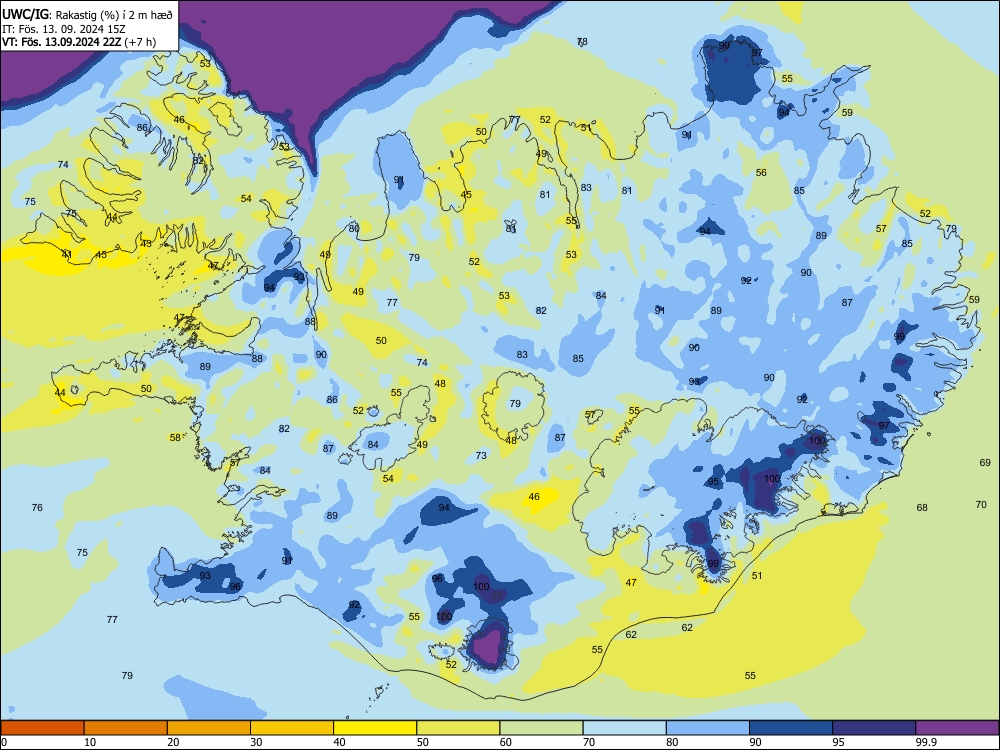Pick the pale yellow 50–60 legend swatch
This screenshot has width=1000, height=750.
click(x=458, y=728)
